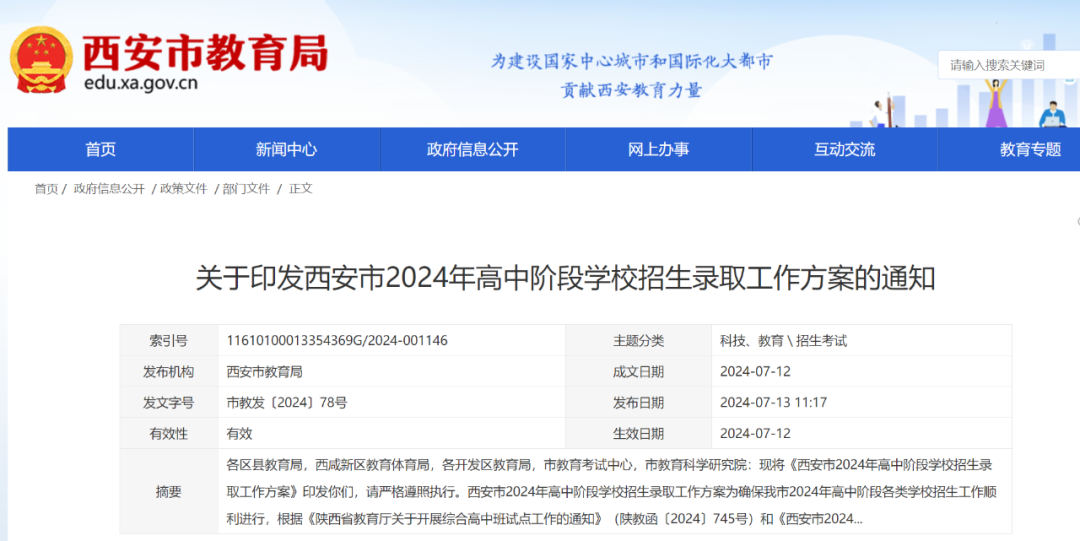
Task: Click index number 11610100013354369G/2024-001146
Action: (337, 340)
